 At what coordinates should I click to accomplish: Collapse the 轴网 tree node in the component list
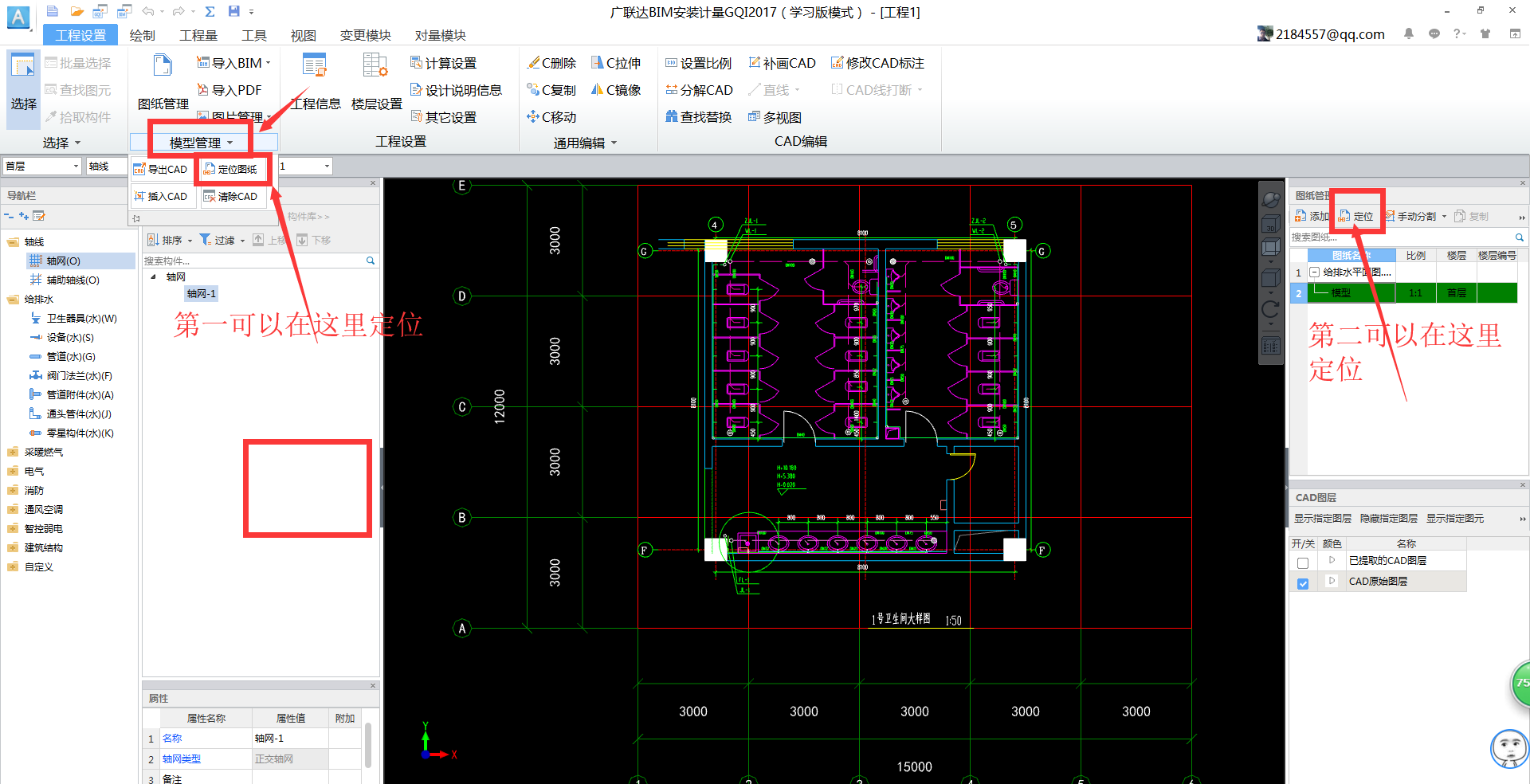(154, 276)
